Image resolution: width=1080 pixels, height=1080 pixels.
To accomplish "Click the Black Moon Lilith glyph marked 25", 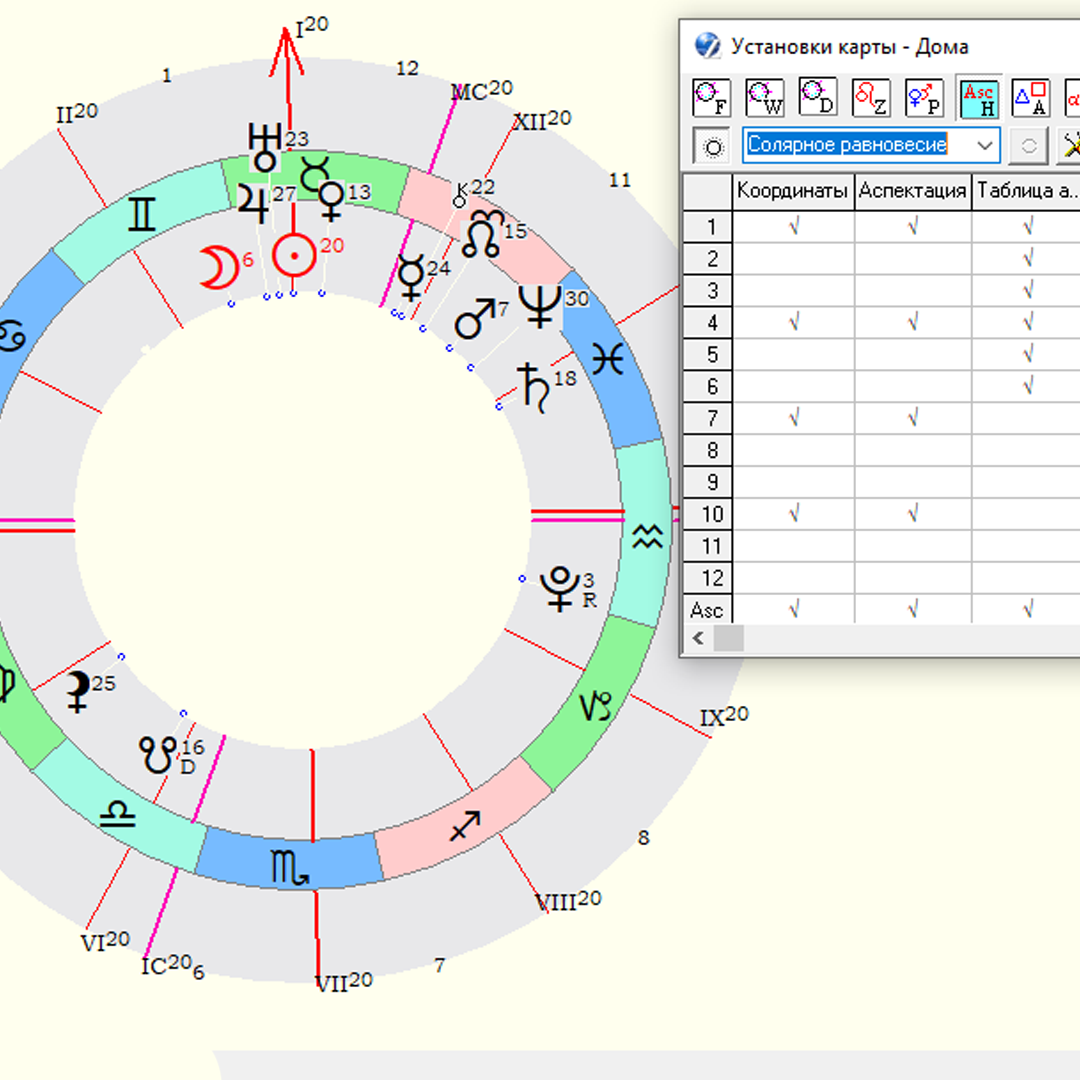I will 78,691.
